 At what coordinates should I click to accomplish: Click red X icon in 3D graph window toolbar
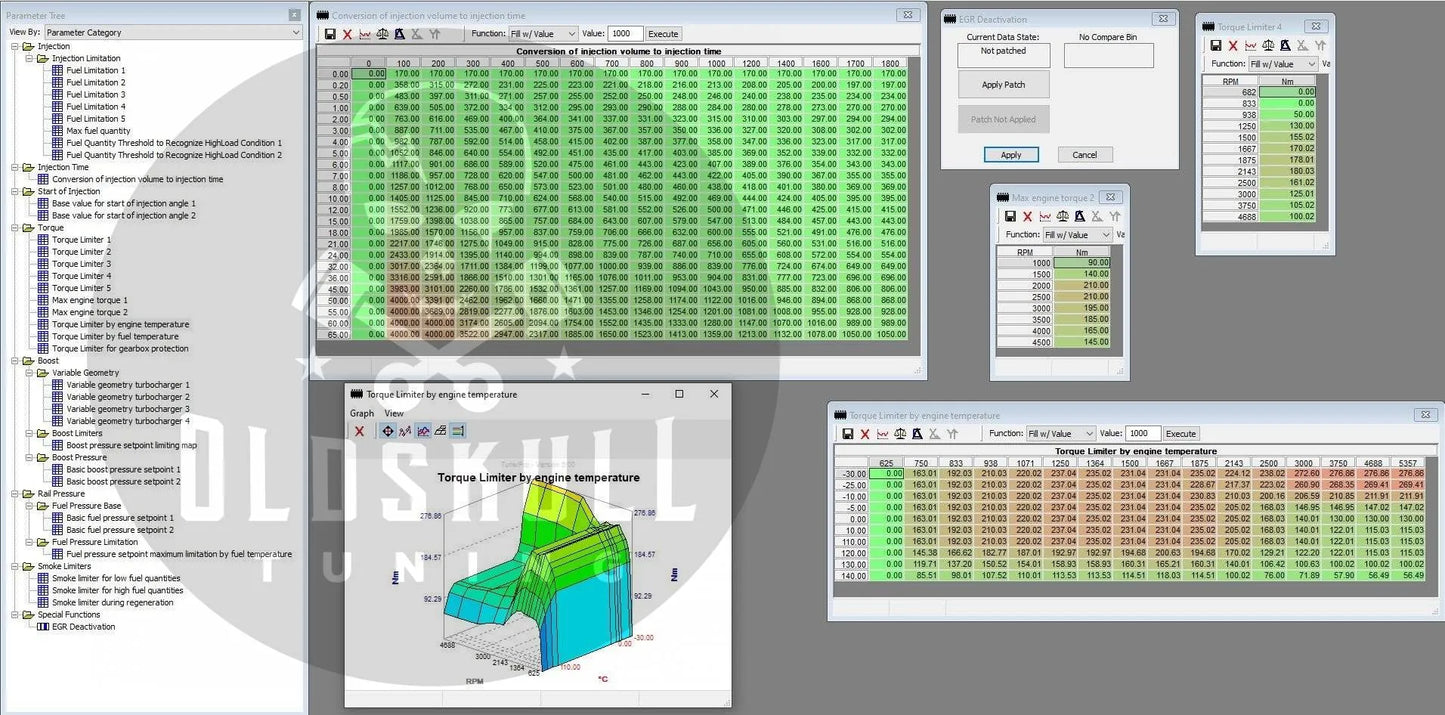(359, 431)
